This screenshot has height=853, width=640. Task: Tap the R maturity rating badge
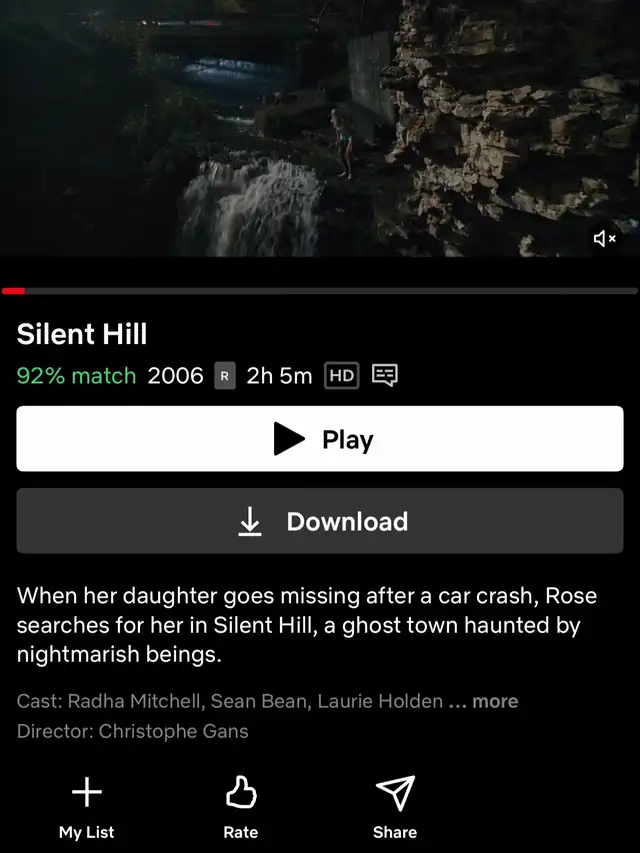tap(225, 375)
